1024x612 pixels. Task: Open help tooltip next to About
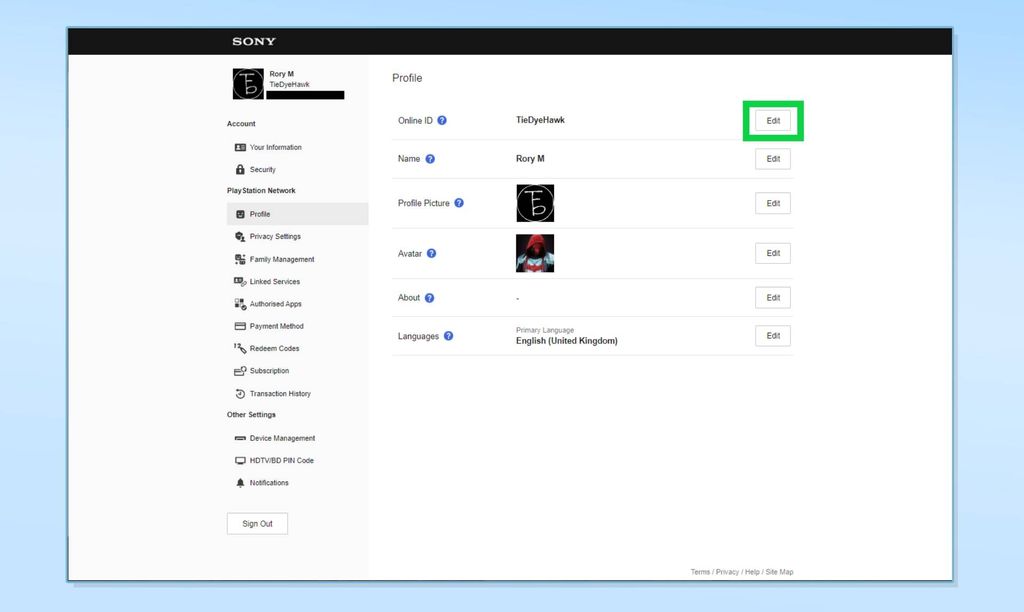click(429, 298)
